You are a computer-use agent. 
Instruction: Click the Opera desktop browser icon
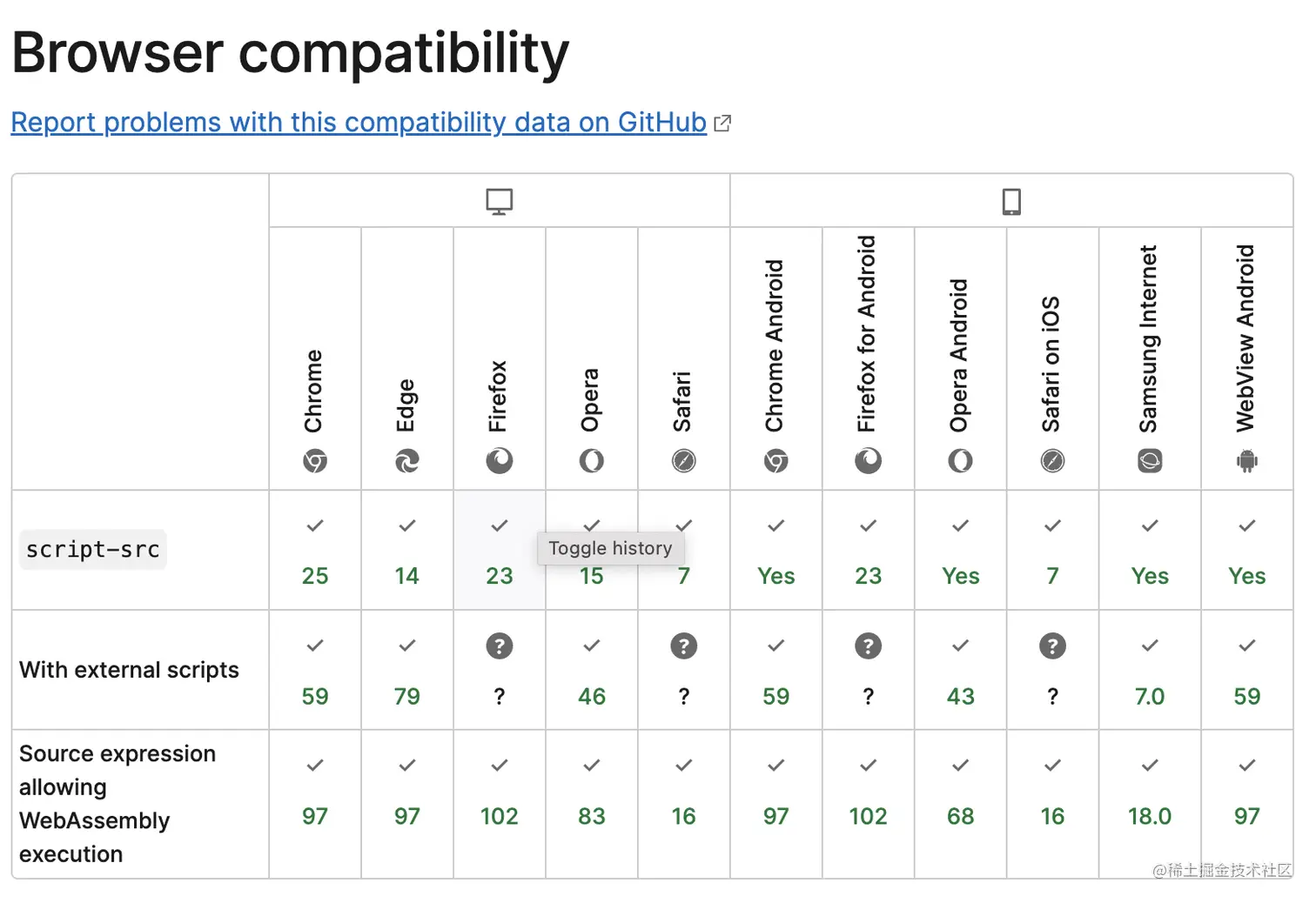[x=591, y=461]
